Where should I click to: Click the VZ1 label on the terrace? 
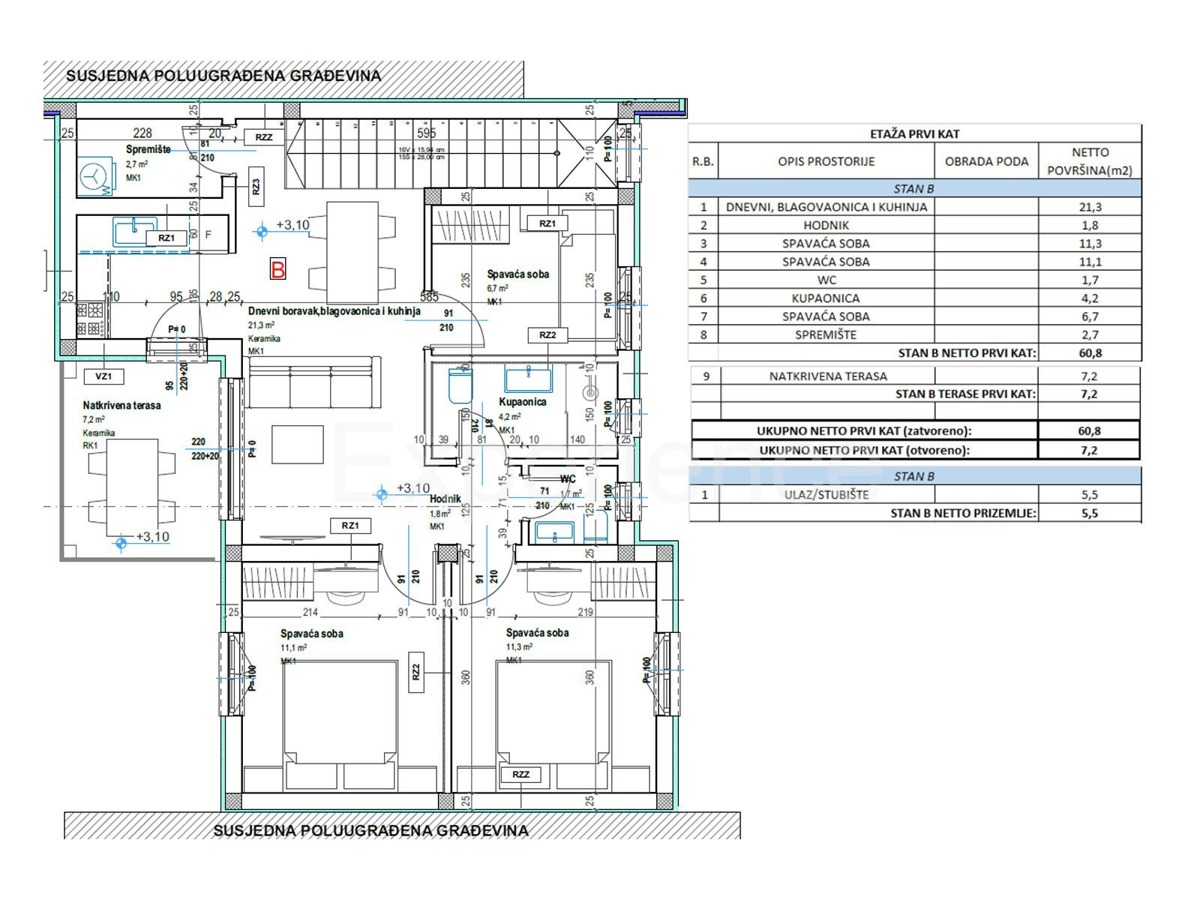click(x=102, y=376)
